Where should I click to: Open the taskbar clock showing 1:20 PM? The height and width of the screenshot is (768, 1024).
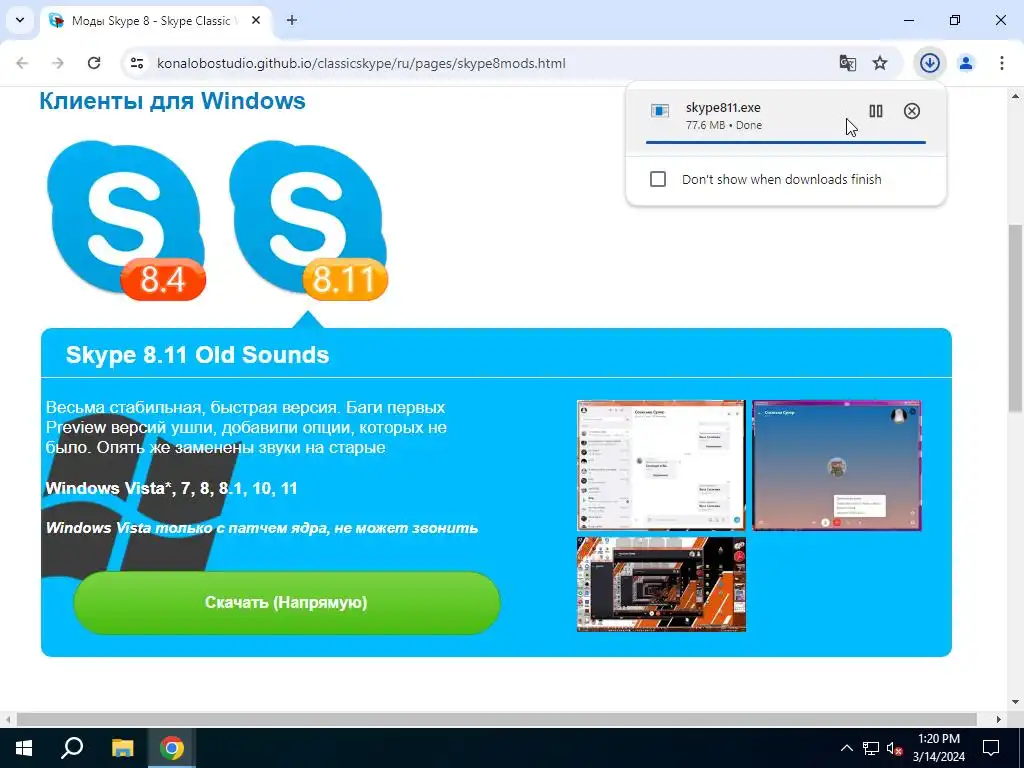tap(938, 748)
